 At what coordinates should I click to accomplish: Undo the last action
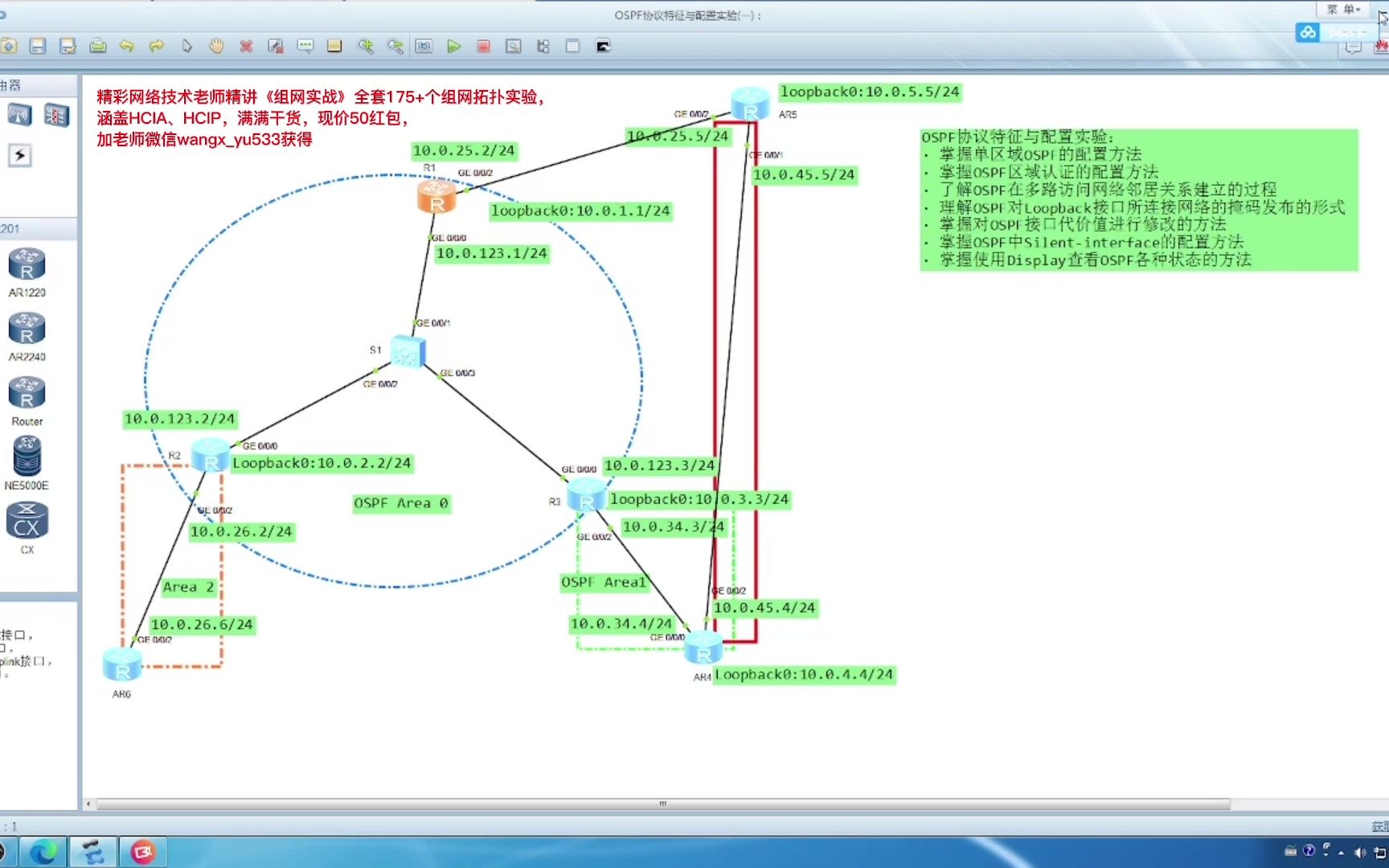(126, 47)
